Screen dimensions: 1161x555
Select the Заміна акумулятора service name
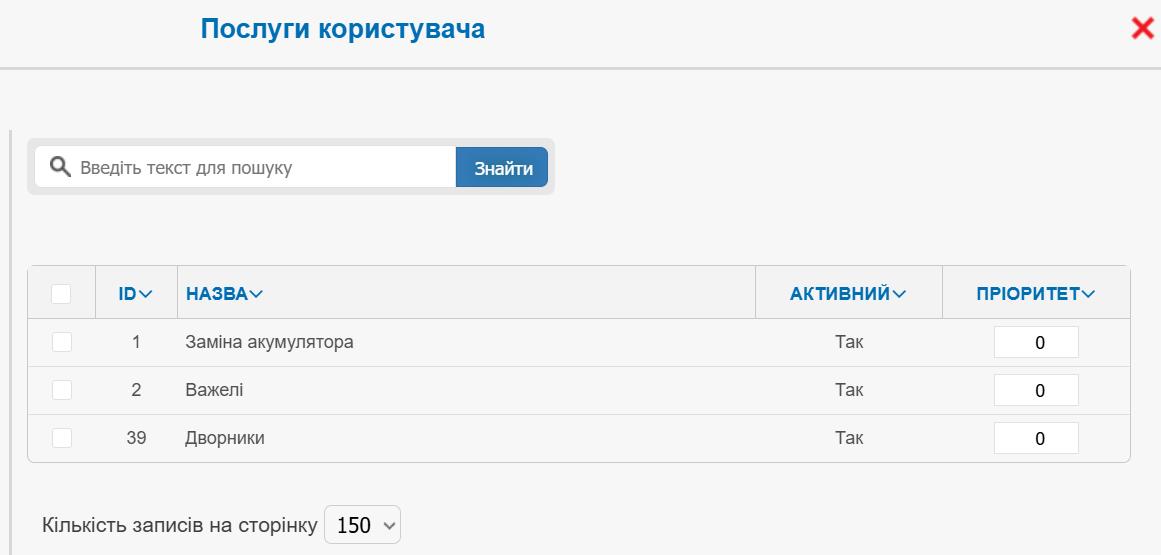click(x=269, y=342)
